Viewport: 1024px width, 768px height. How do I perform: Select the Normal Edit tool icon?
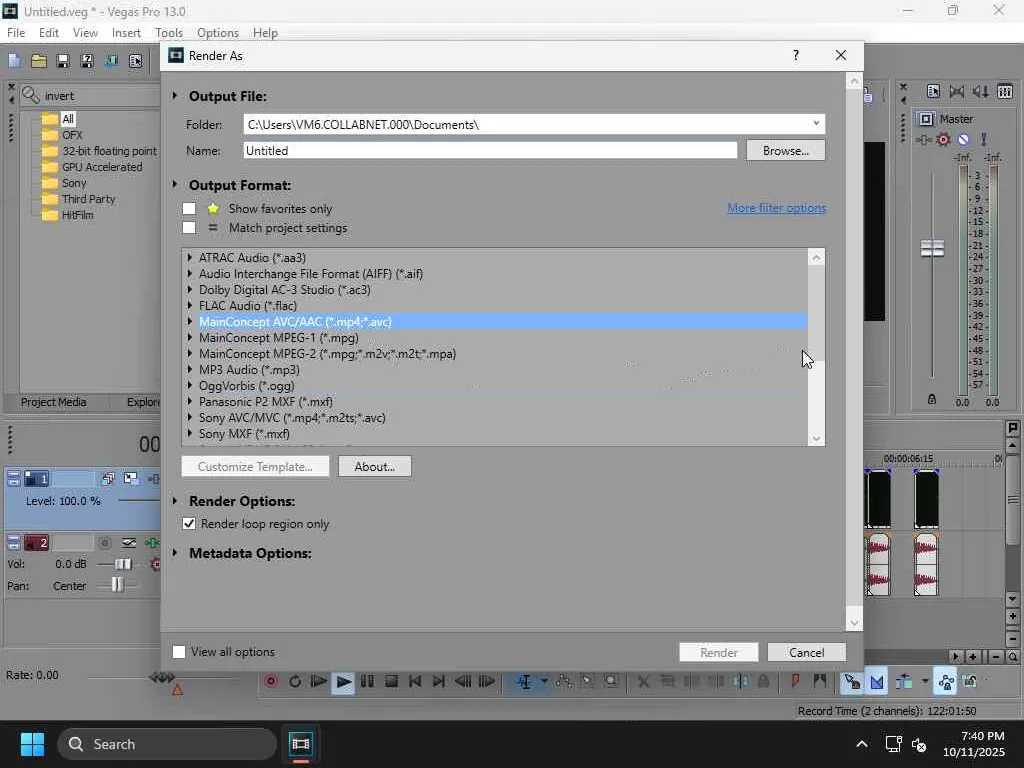pos(524,682)
